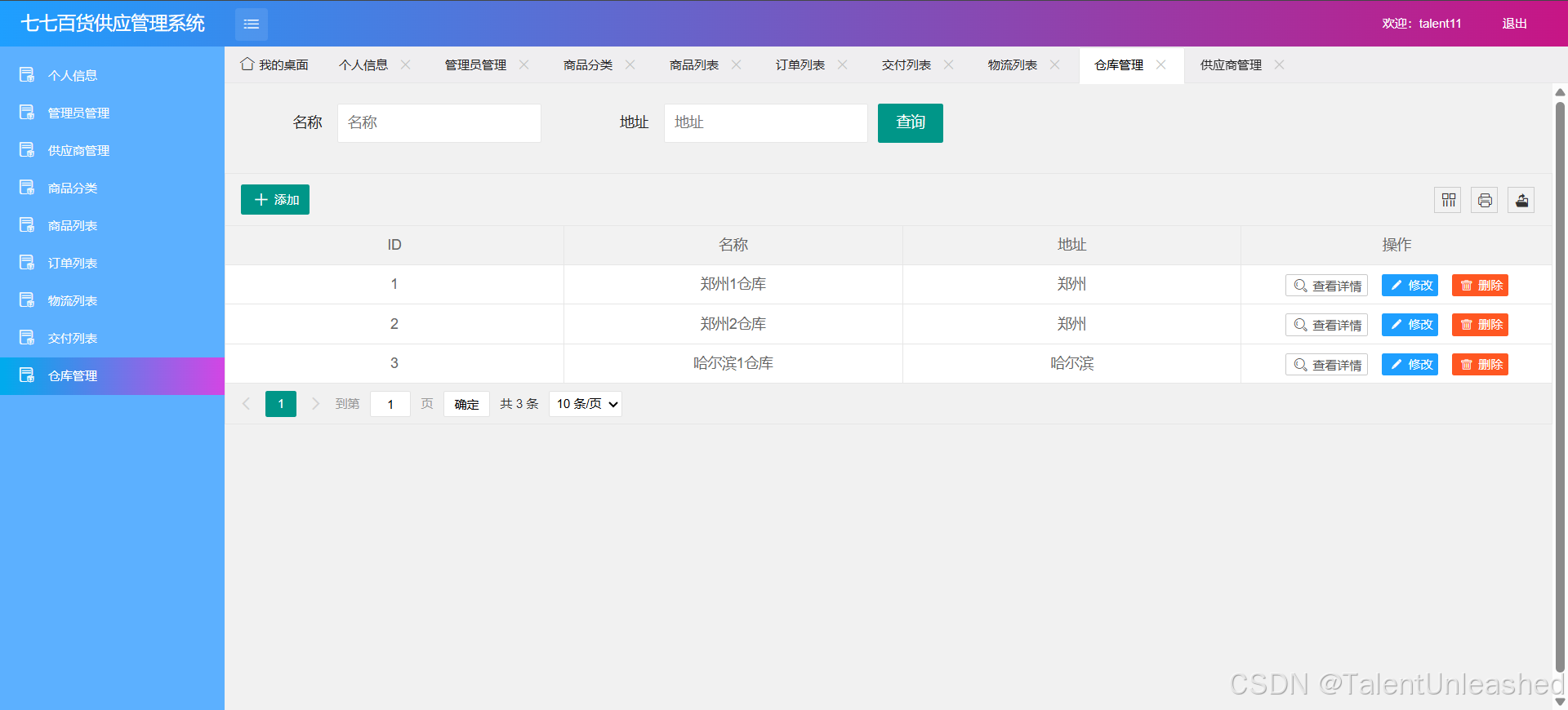Image resolution: width=1568 pixels, height=710 pixels.
Task: Open 供应商管理 in the sidebar
Action: [112, 150]
